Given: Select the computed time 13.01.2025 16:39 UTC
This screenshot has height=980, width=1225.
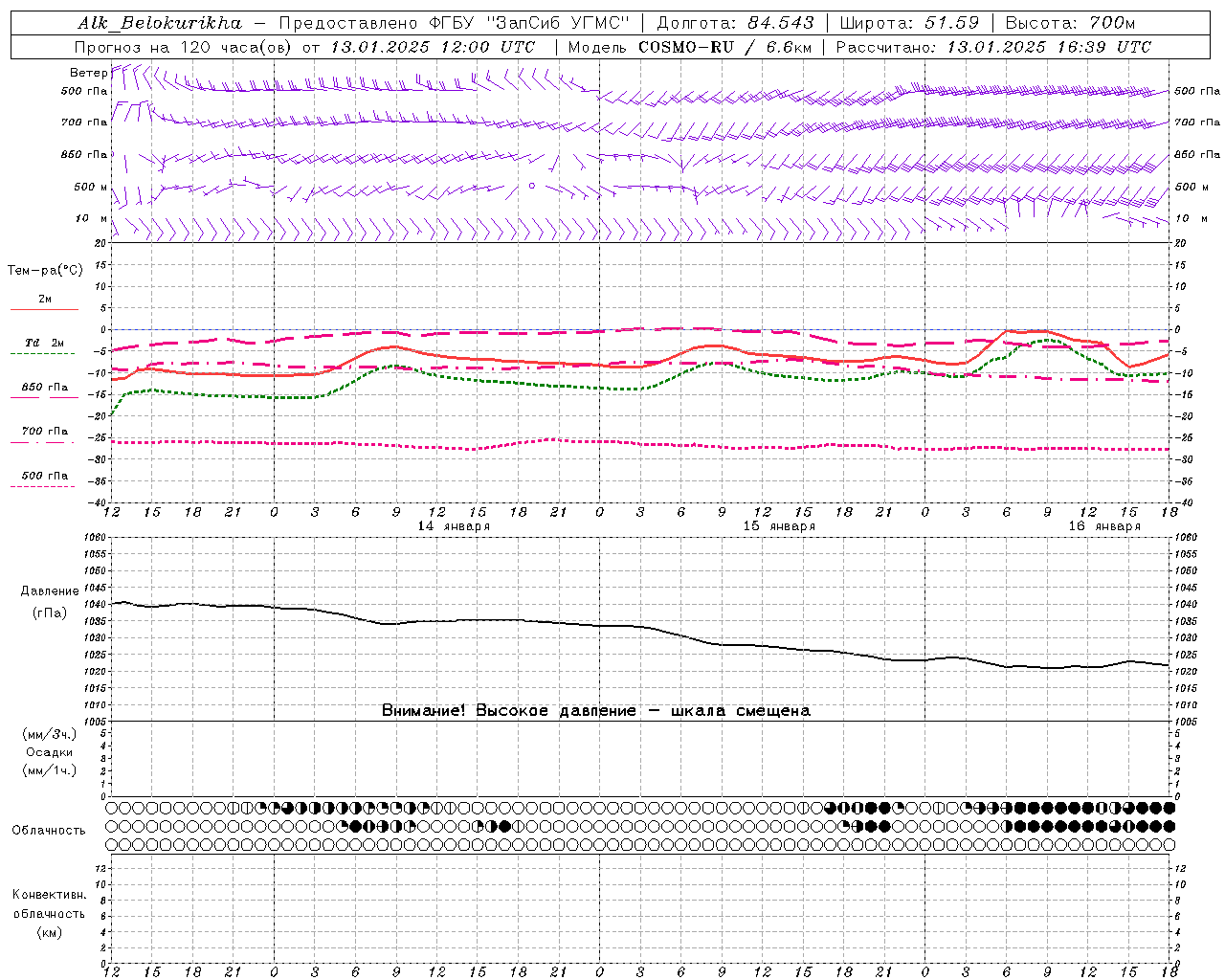Looking at the screenshot, I should point(1049,47).
